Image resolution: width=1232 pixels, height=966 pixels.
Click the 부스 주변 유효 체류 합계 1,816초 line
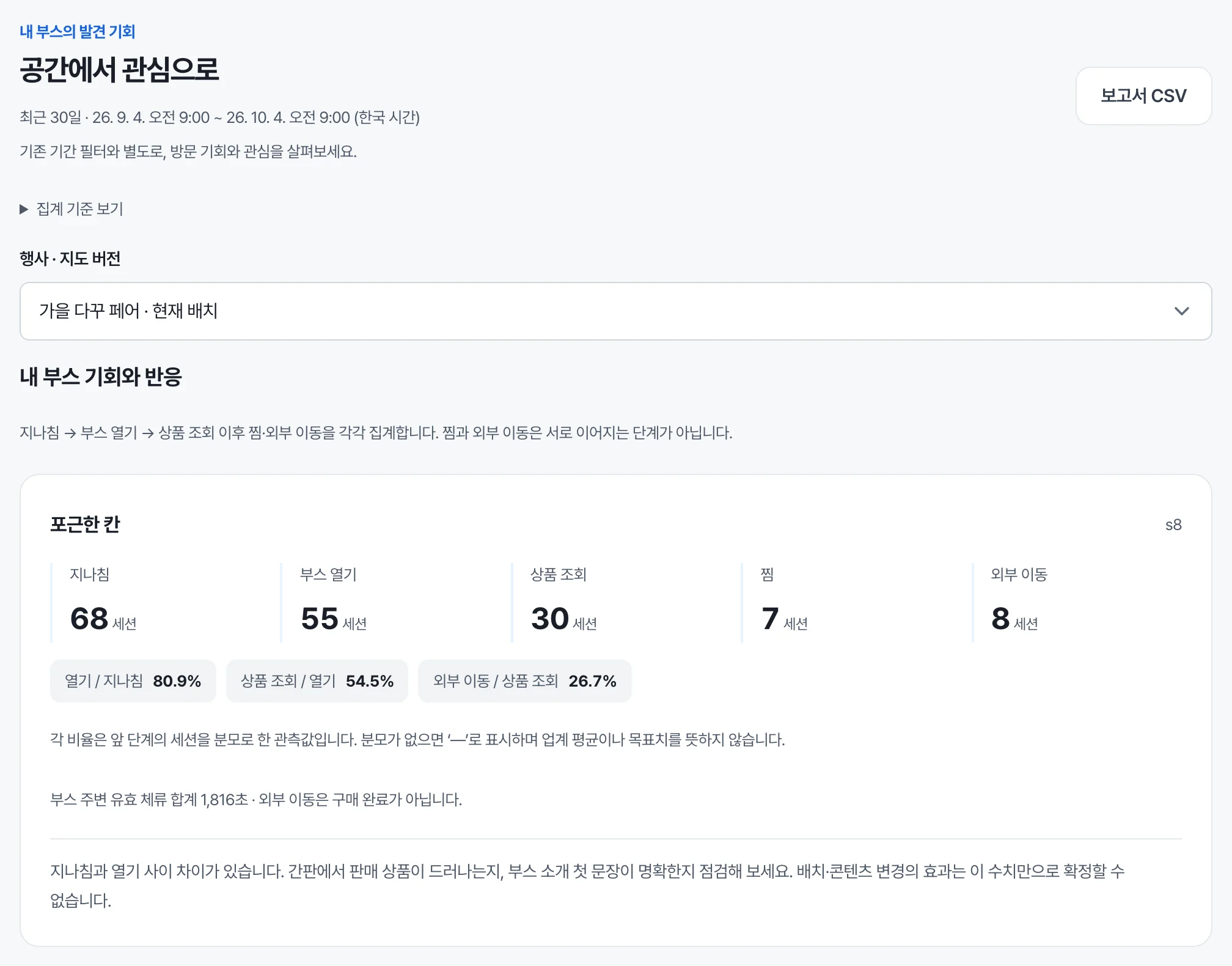coord(256,800)
